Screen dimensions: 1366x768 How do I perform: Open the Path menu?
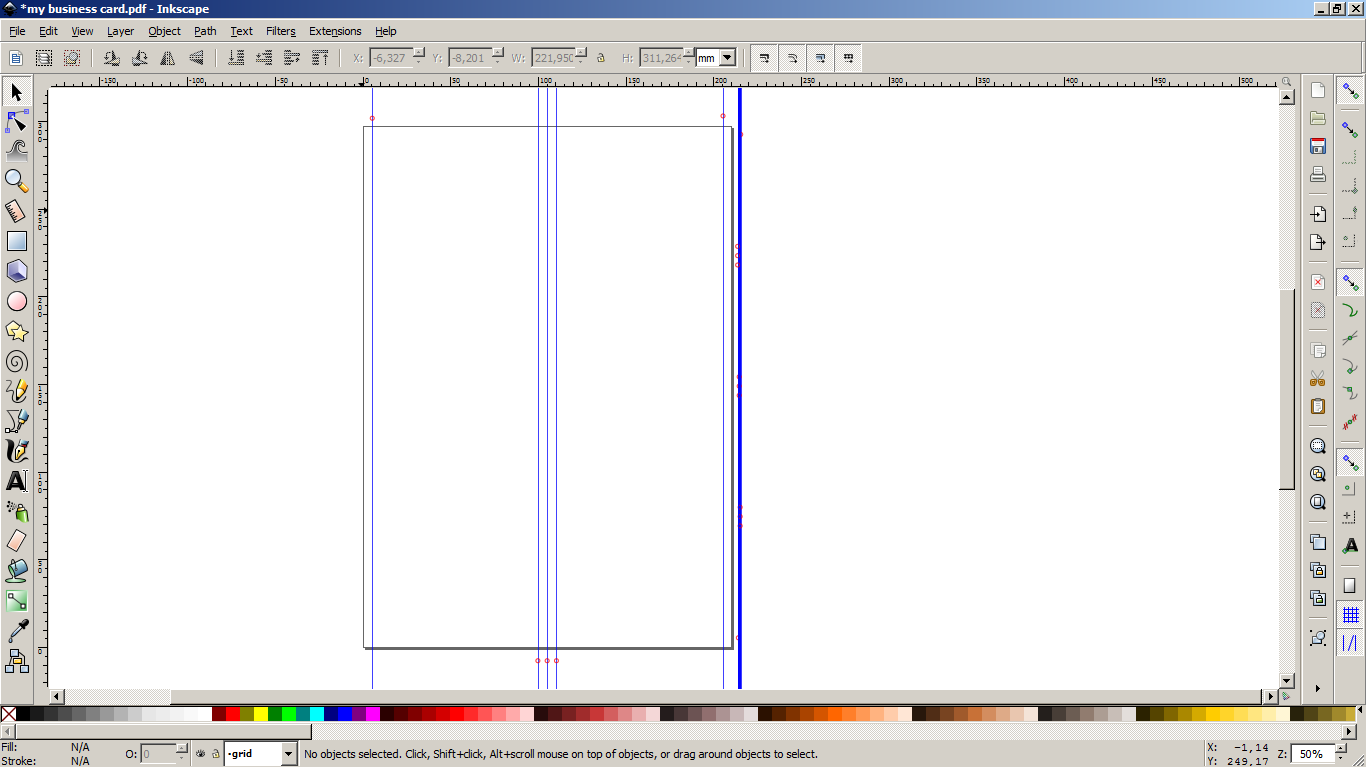click(x=205, y=31)
